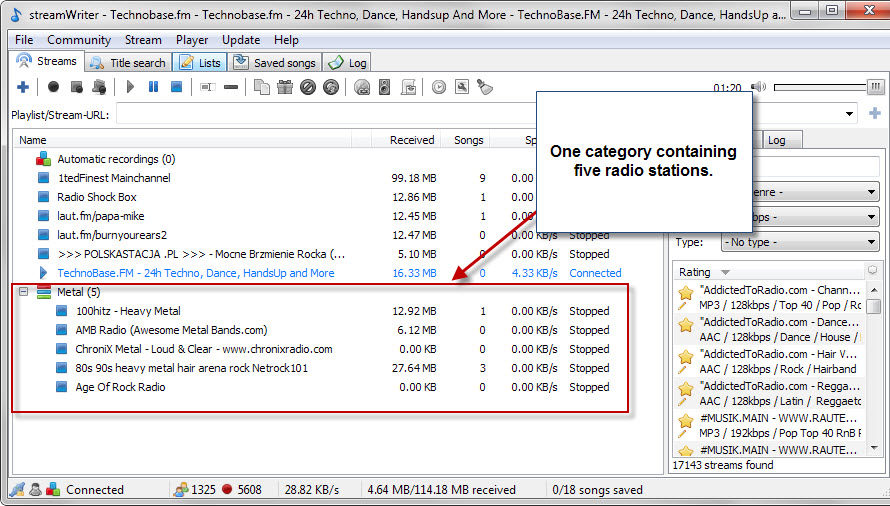Click the loudspeaker box toolbar icon

pyautogui.click(x=385, y=87)
